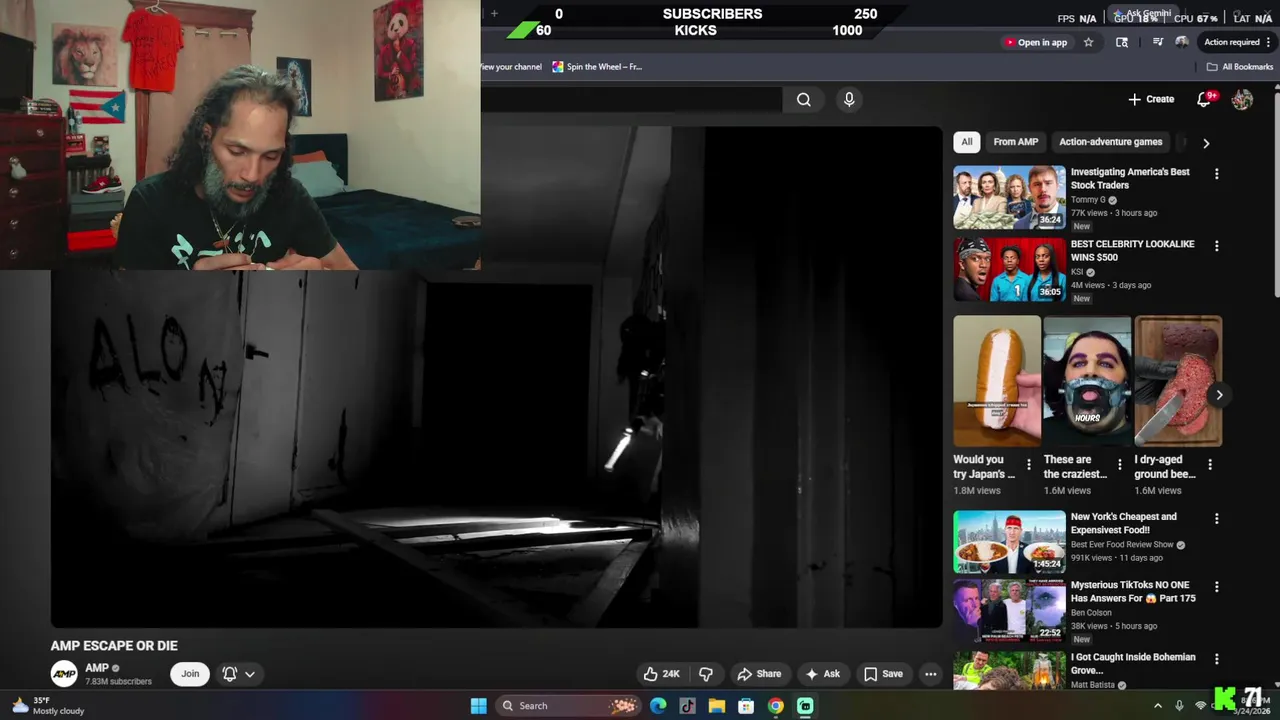Open more actions under the video

tap(931, 674)
